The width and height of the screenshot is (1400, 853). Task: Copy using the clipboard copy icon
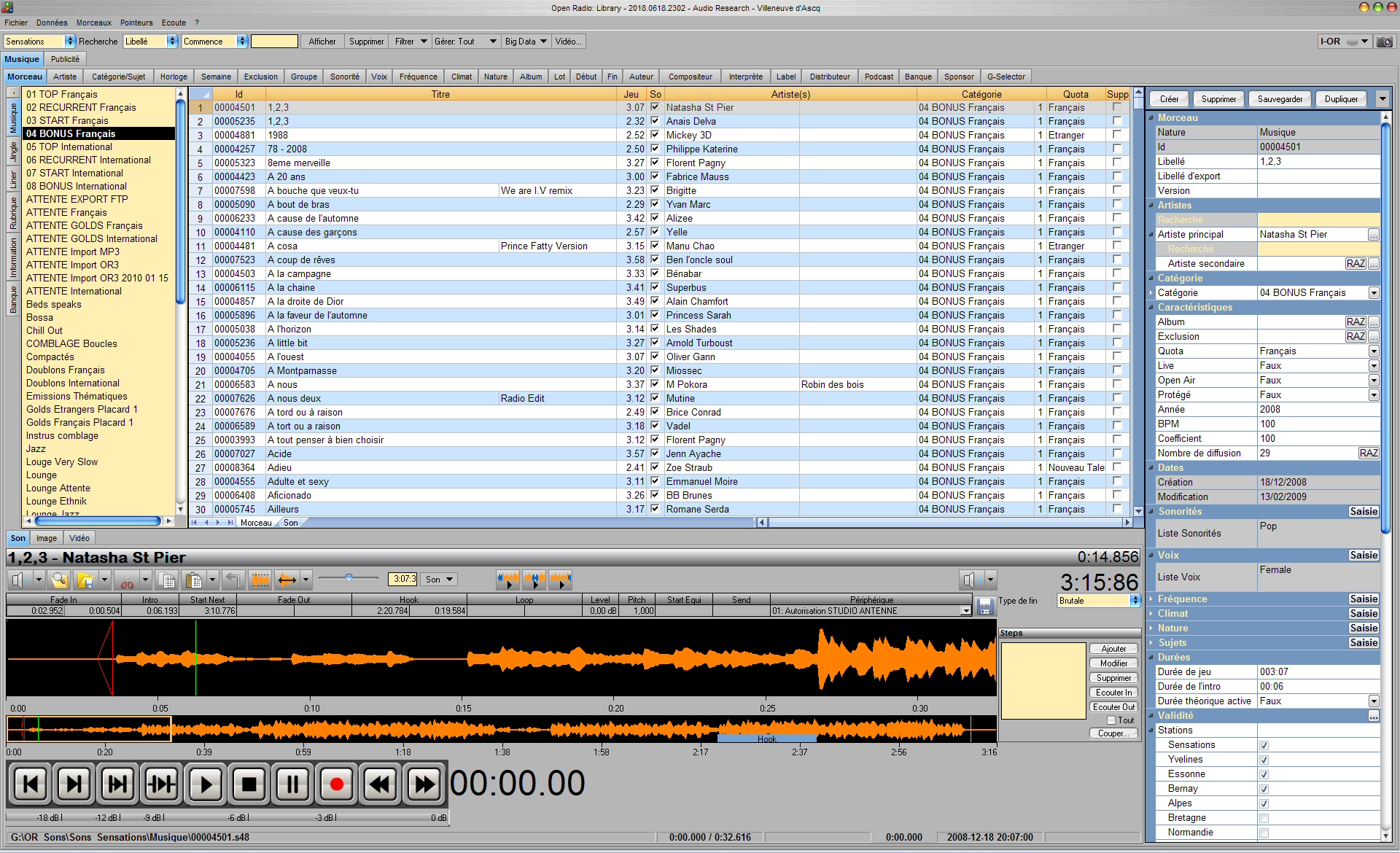point(168,580)
